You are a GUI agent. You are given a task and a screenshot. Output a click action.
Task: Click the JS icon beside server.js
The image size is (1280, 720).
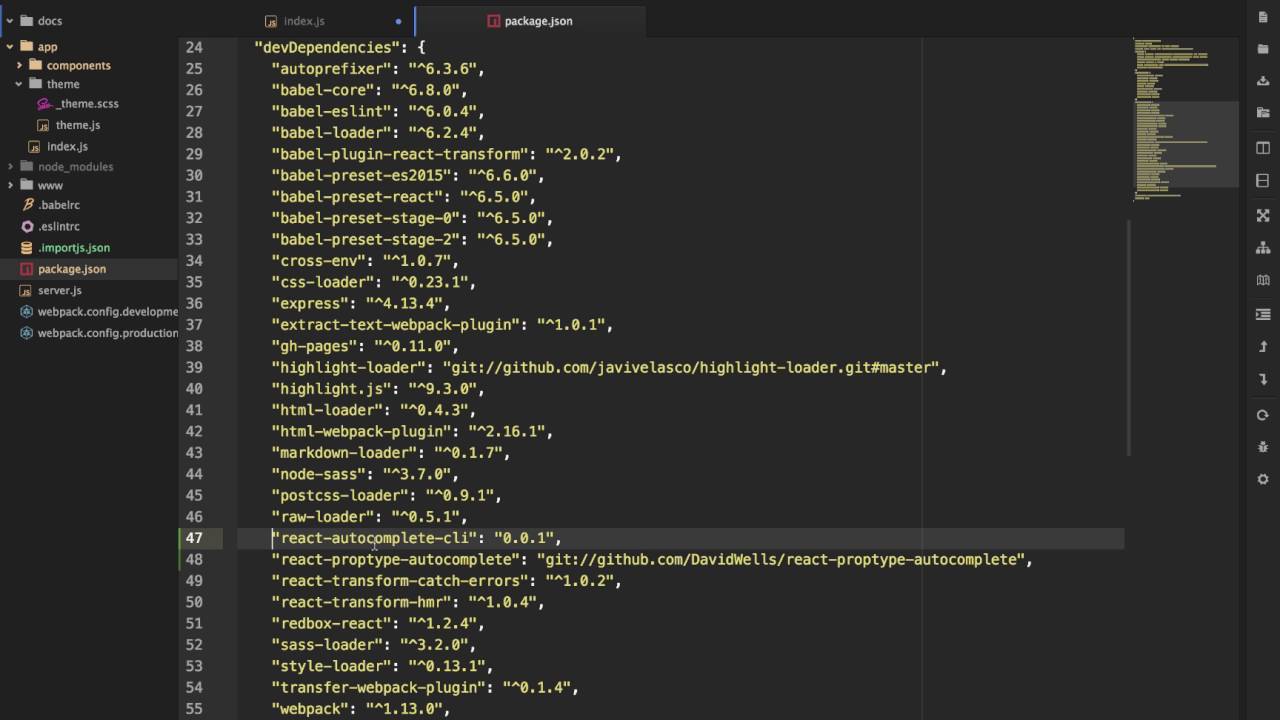pyautogui.click(x=28, y=291)
